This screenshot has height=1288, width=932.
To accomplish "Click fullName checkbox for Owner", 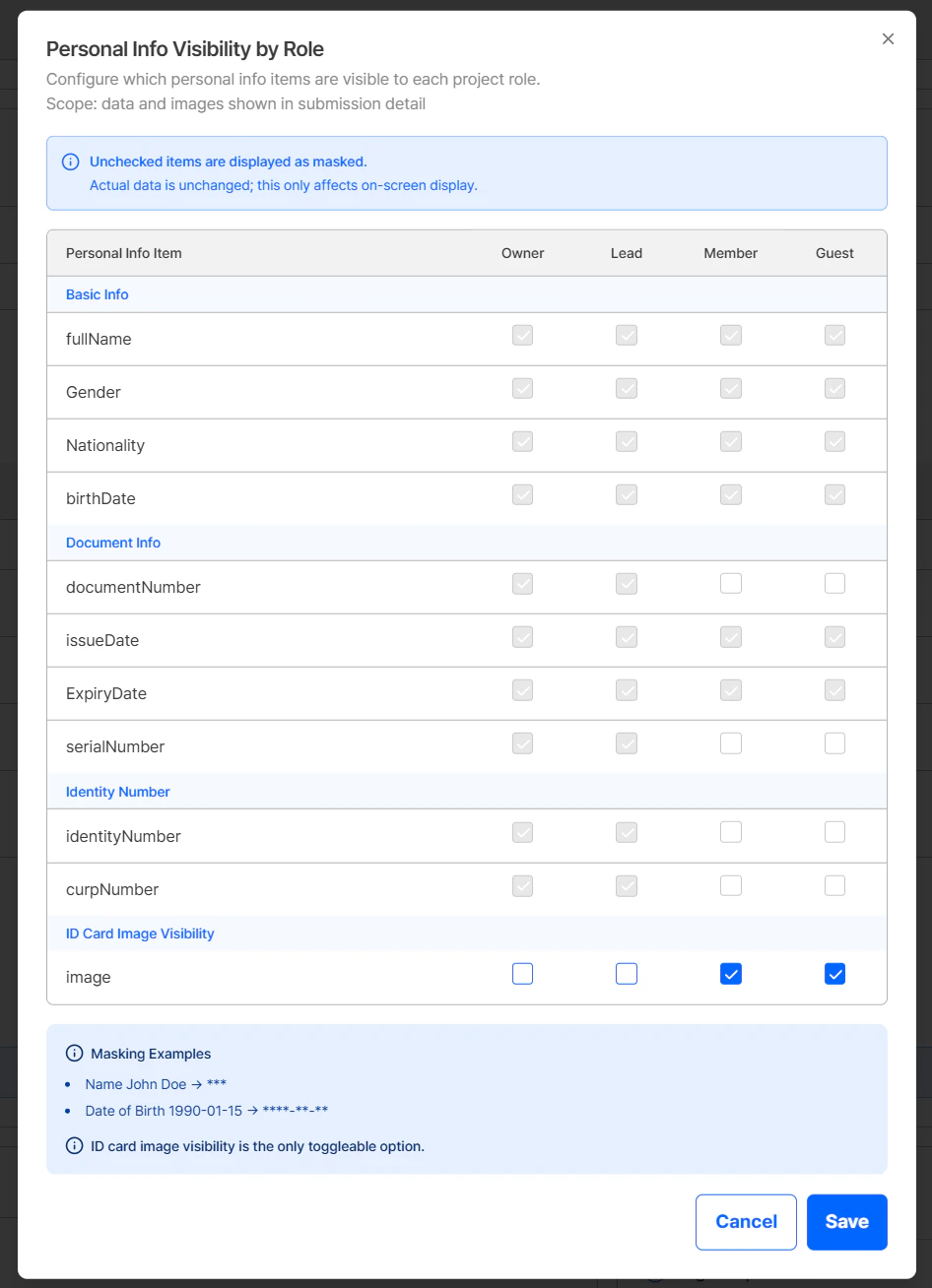I will point(523,336).
